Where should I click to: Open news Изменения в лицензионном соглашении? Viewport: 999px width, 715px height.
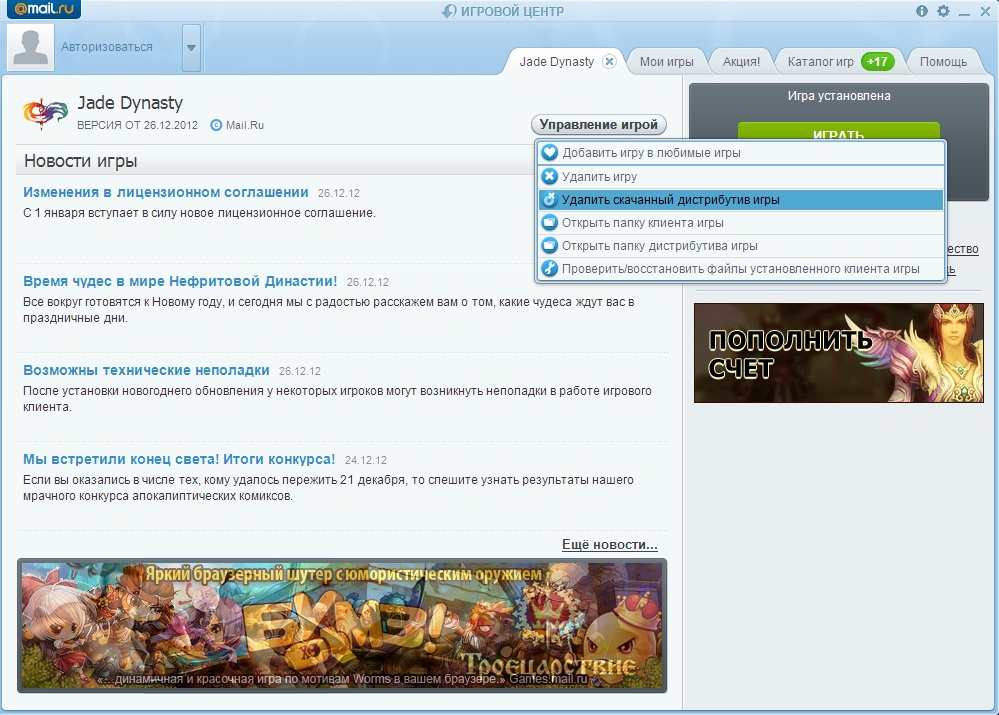(166, 192)
